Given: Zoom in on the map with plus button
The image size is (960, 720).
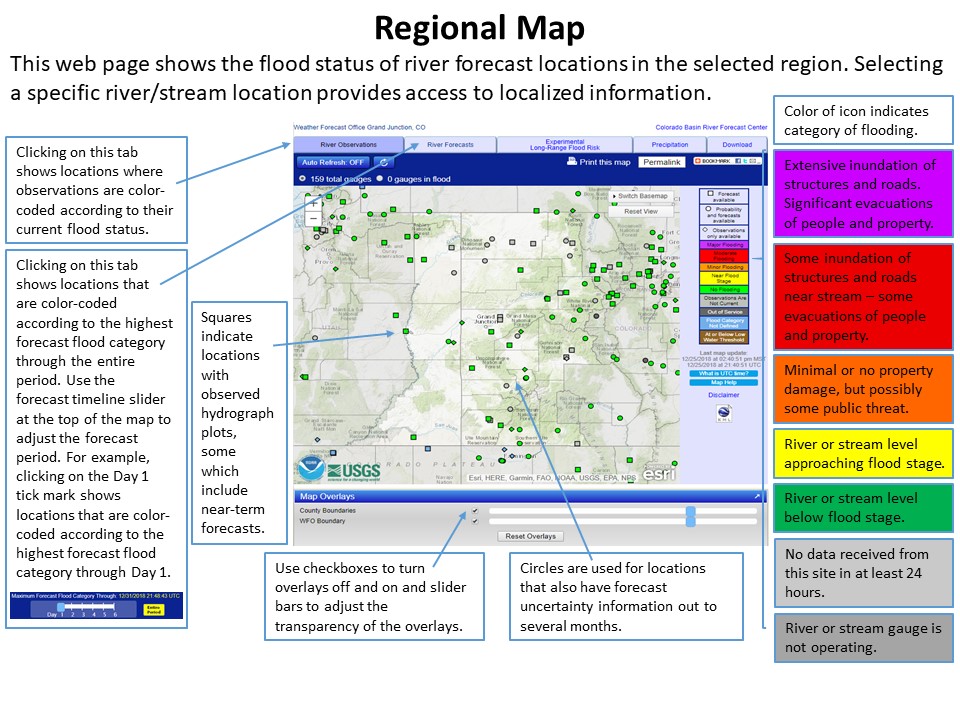Looking at the screenshot, I should click(x=313, y=203).
